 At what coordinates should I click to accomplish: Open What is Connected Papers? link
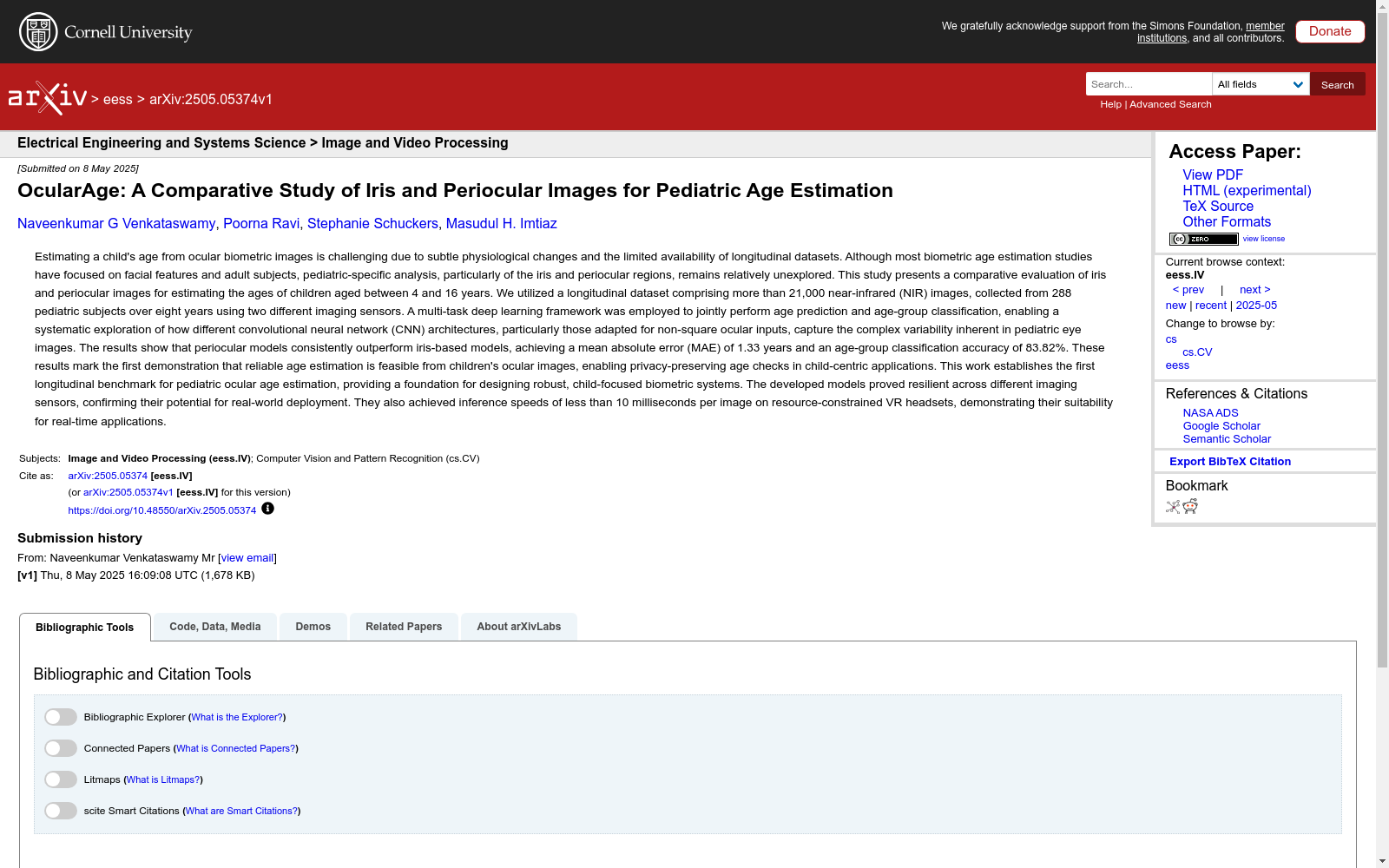(236, 748)
